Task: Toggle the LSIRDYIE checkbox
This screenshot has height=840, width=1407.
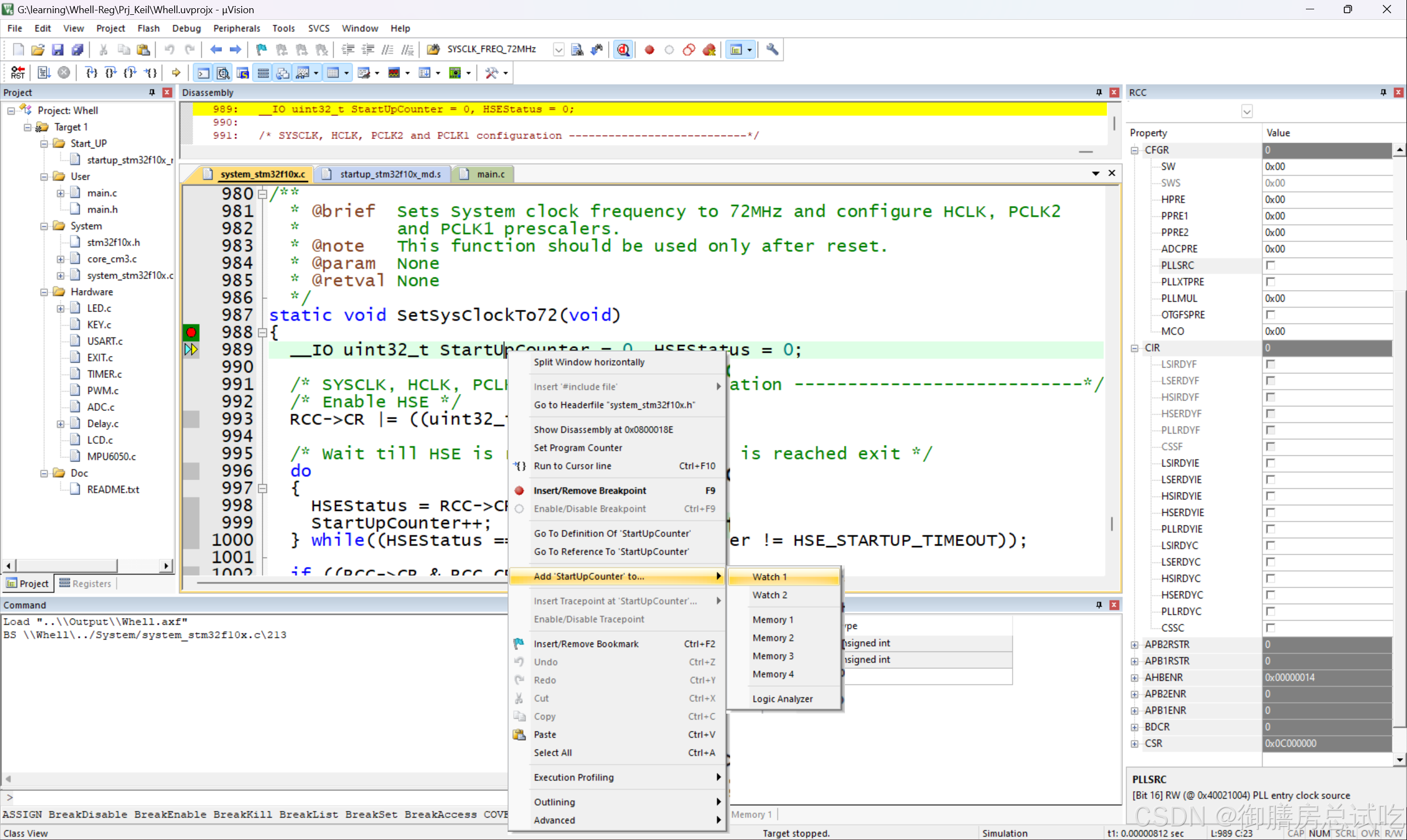Action: 1271,463
